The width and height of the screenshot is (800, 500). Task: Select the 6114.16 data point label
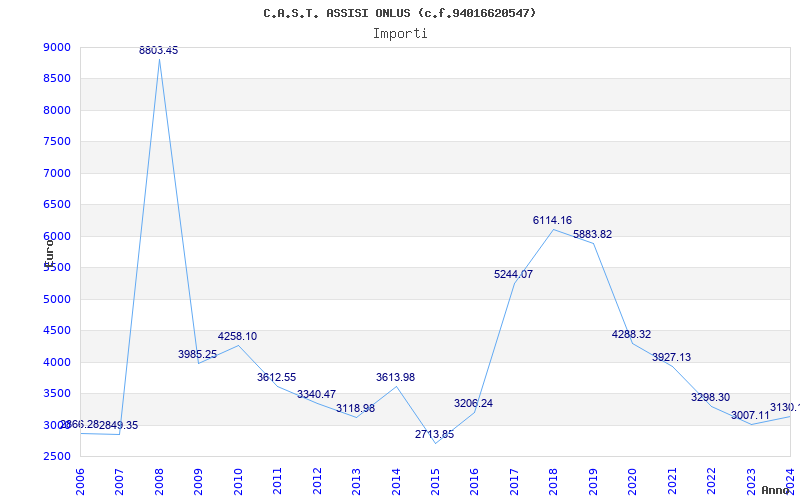tap(553, 220)
